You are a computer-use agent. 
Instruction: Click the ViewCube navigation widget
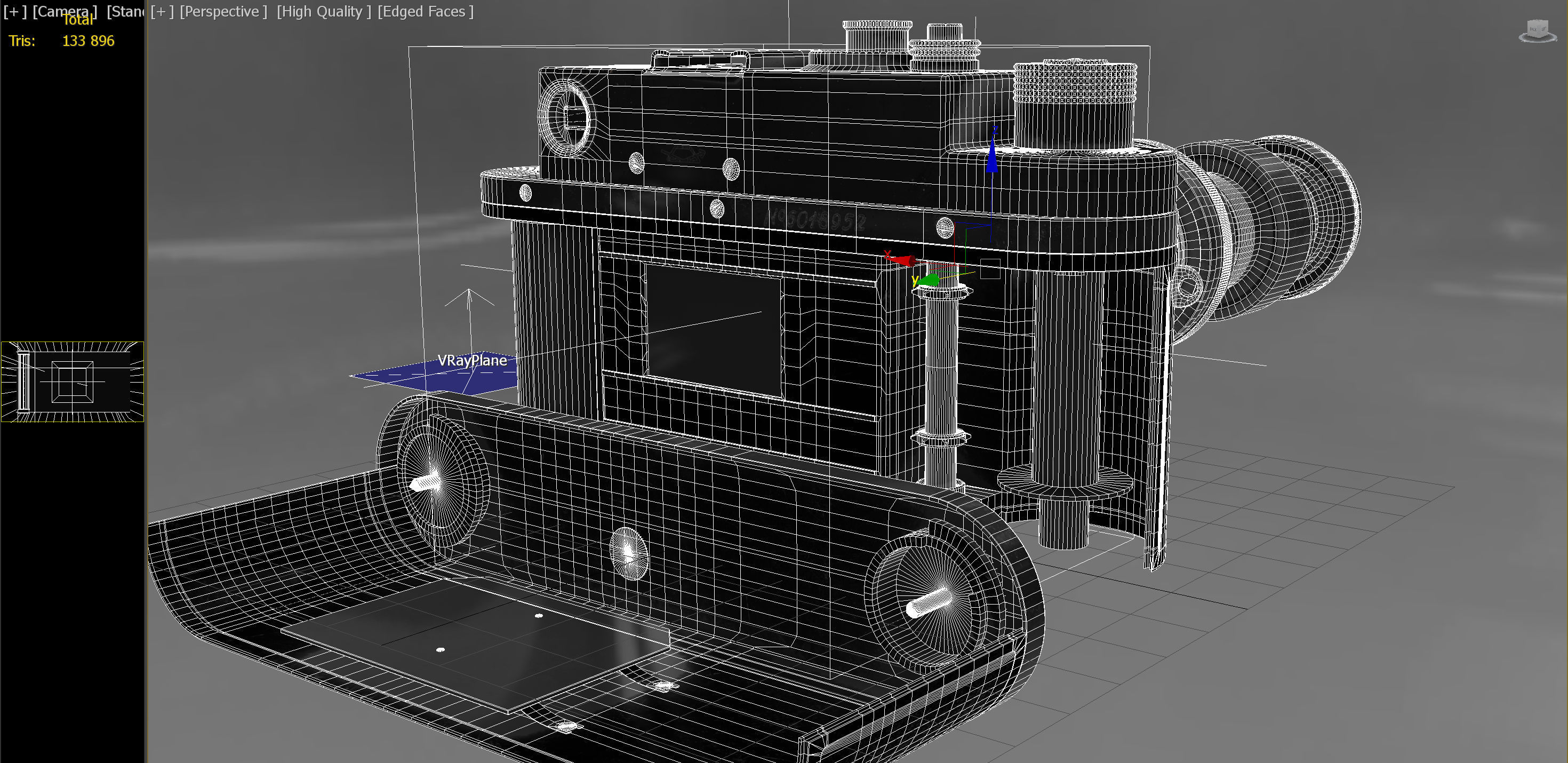1538,30
